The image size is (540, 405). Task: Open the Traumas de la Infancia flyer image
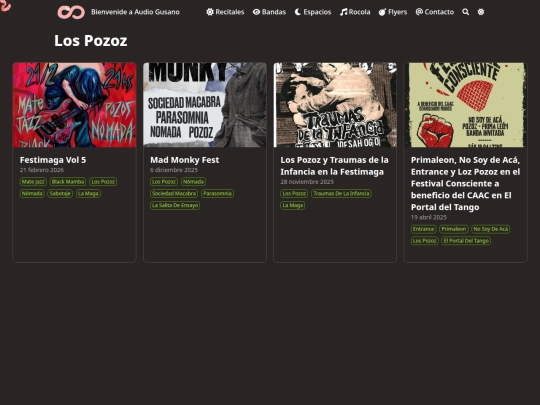335,105
